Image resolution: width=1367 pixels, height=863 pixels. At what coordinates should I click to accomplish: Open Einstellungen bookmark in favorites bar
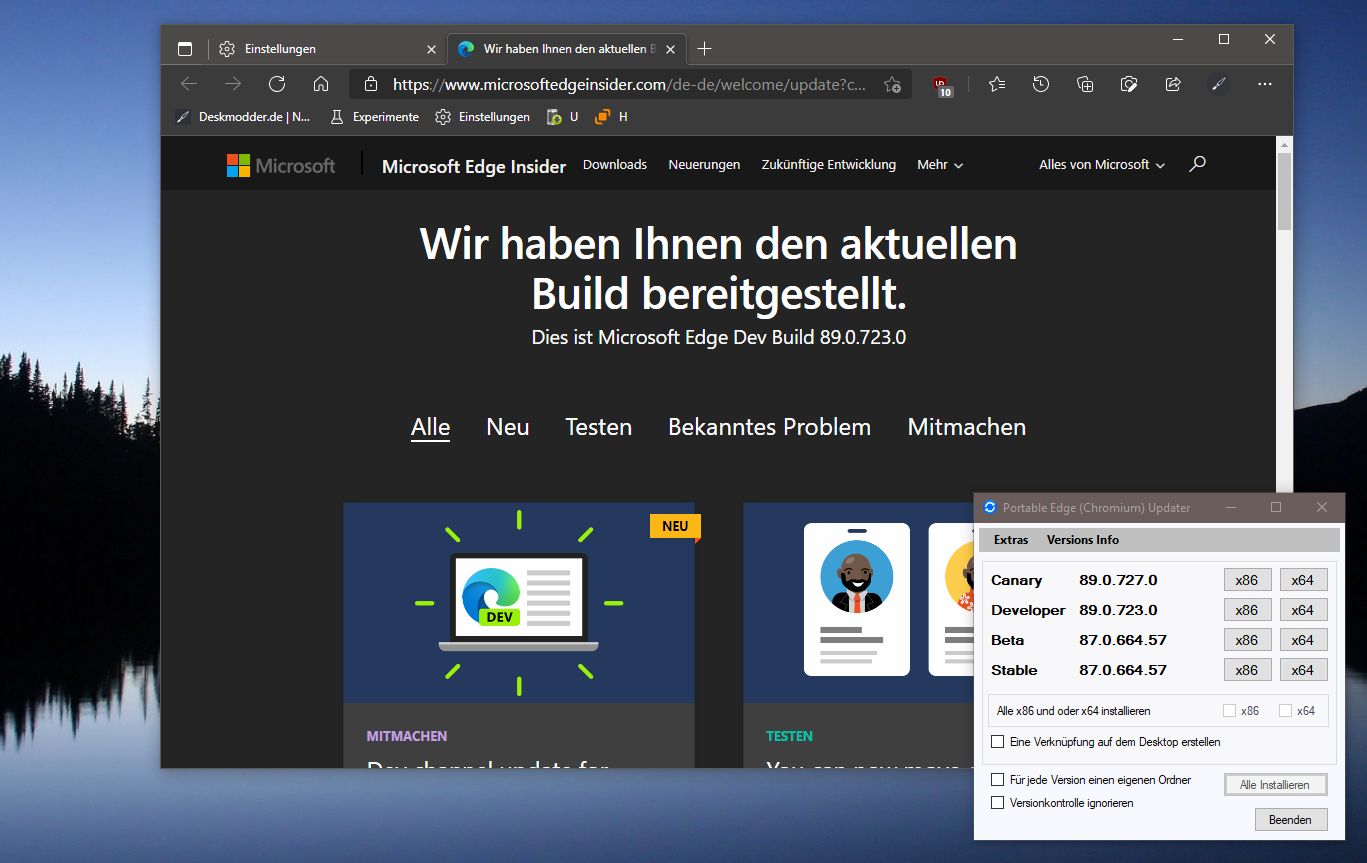(x=482, y=117)
